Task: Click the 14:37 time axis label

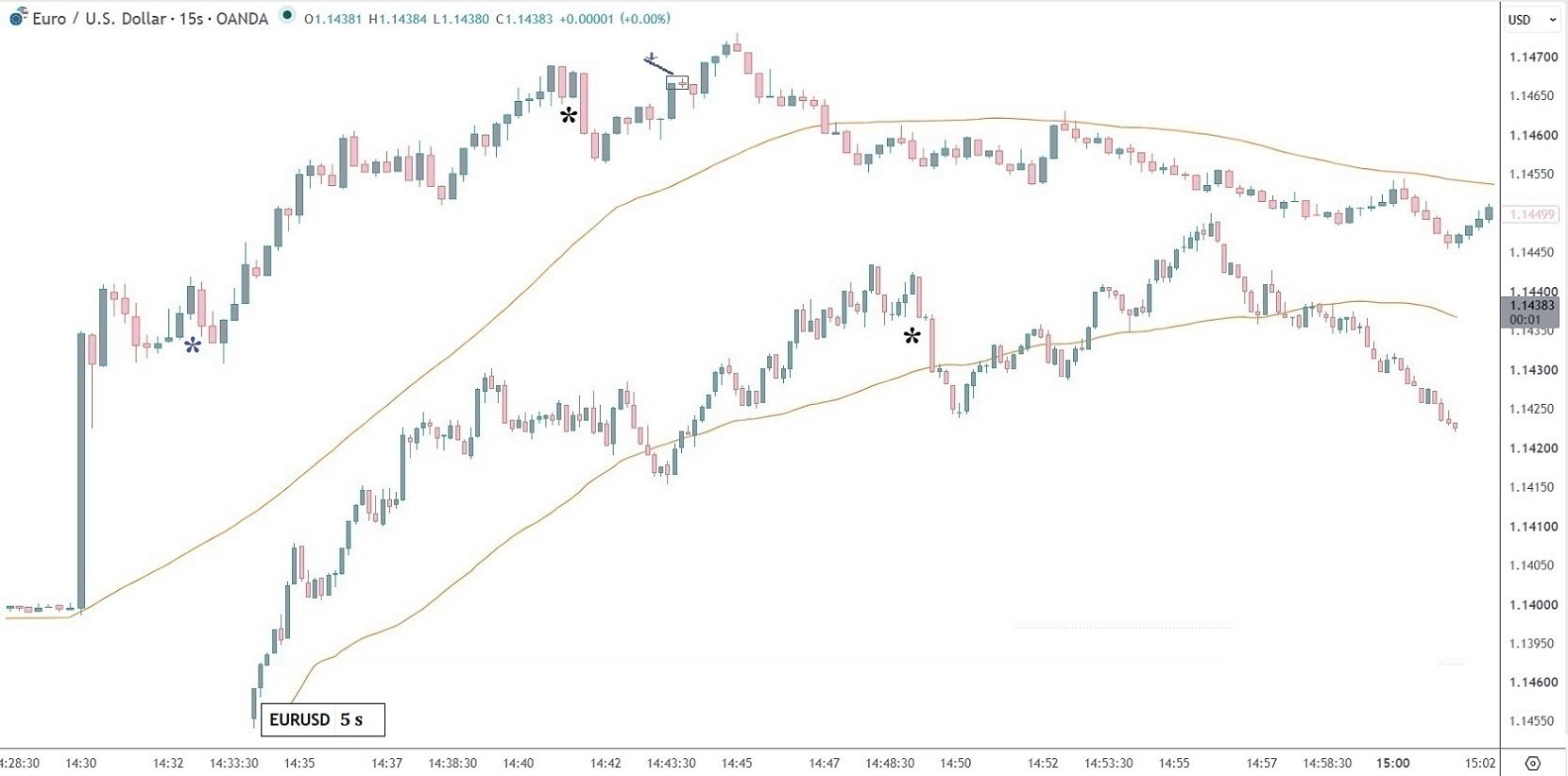Action: tap(387, 763)
